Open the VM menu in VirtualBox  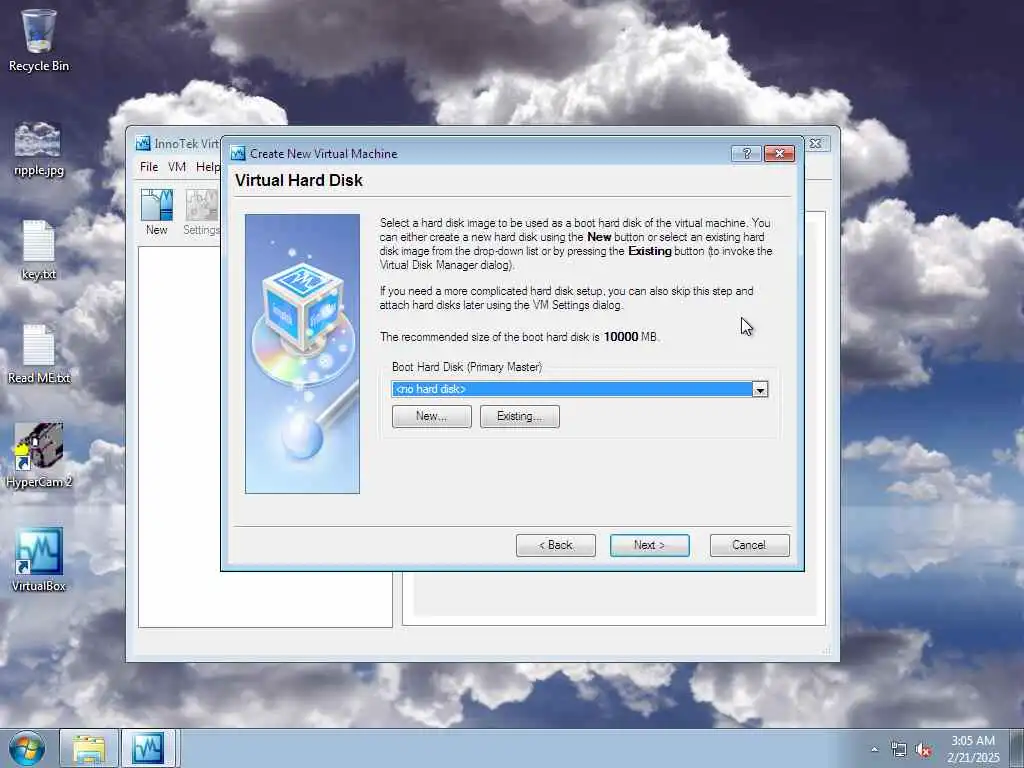click(x=177, y=167)
